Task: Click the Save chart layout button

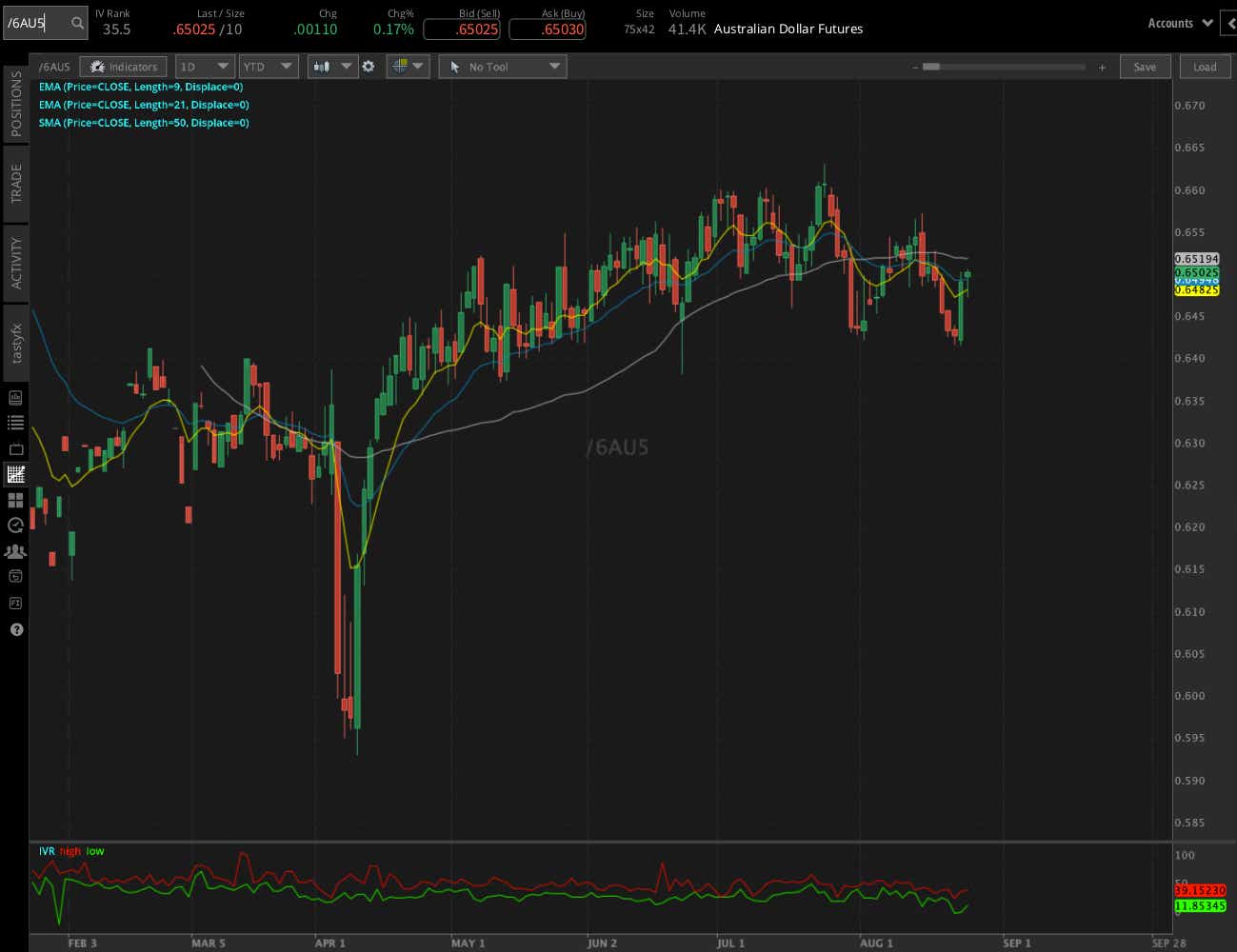Action: (x=1145, y=67)
